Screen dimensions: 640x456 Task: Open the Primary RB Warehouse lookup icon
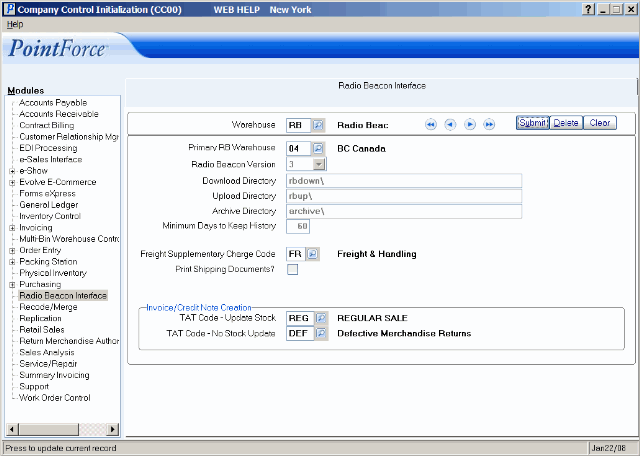pos(318,148)
